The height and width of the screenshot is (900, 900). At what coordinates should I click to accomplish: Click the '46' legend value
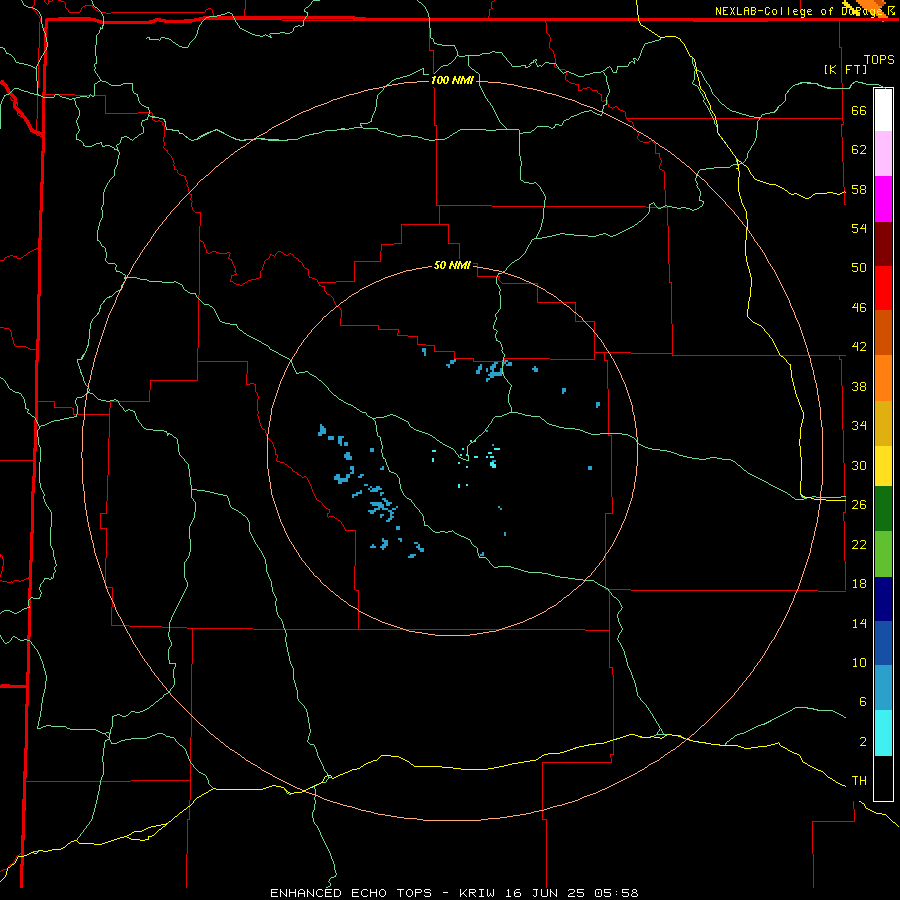859,308
